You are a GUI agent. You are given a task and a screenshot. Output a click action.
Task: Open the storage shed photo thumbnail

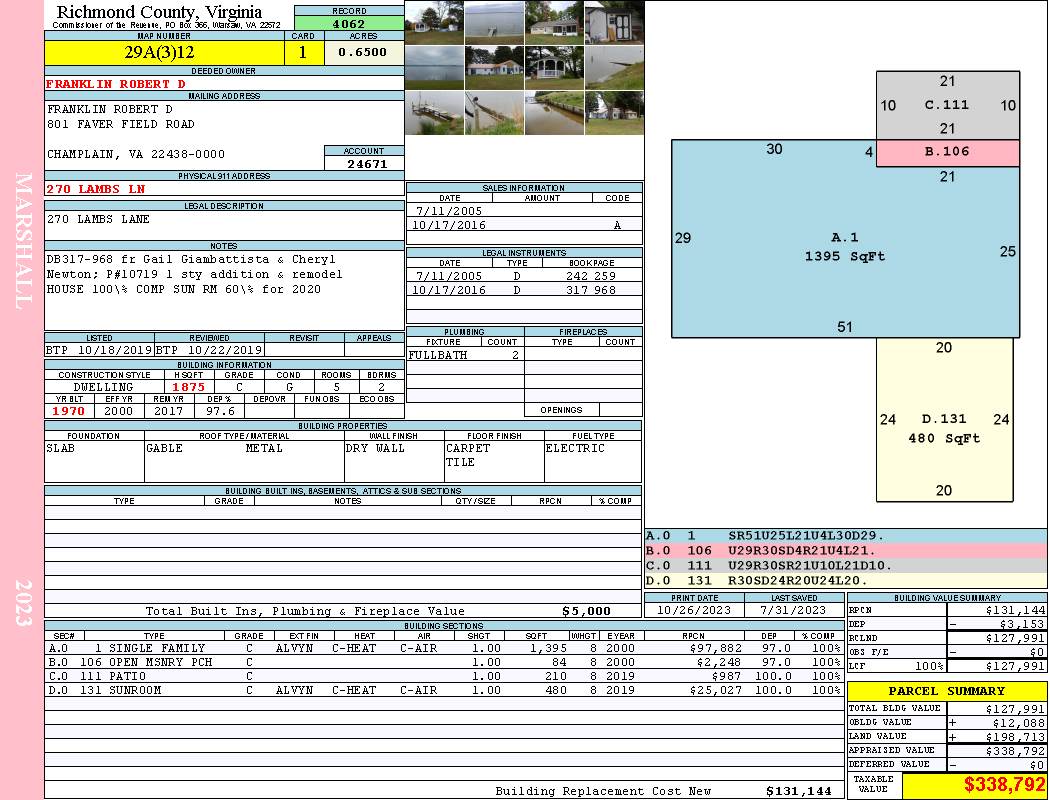click(x=613, y=22)
